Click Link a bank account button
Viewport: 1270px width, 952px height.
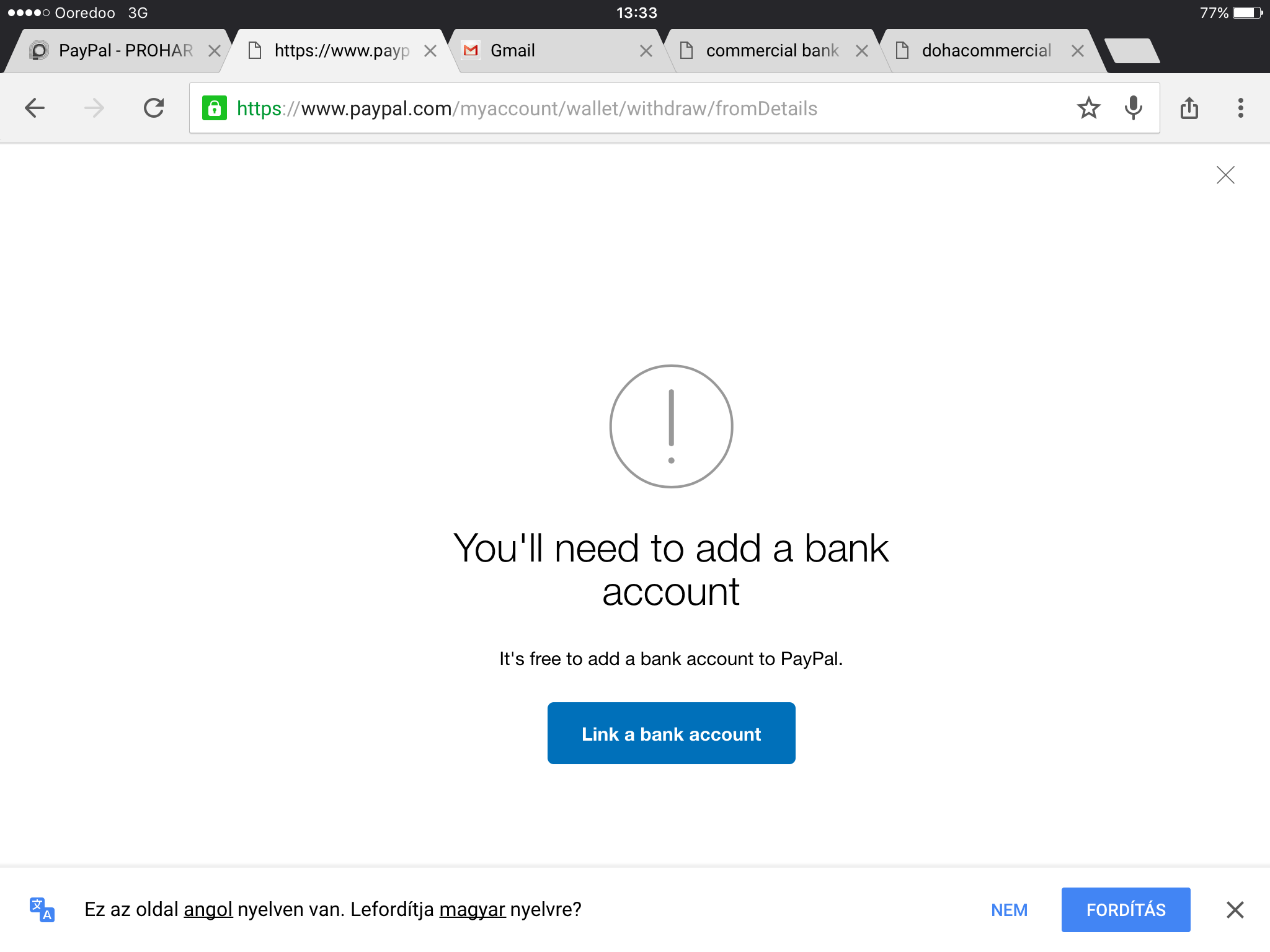(x=671, y=733)
